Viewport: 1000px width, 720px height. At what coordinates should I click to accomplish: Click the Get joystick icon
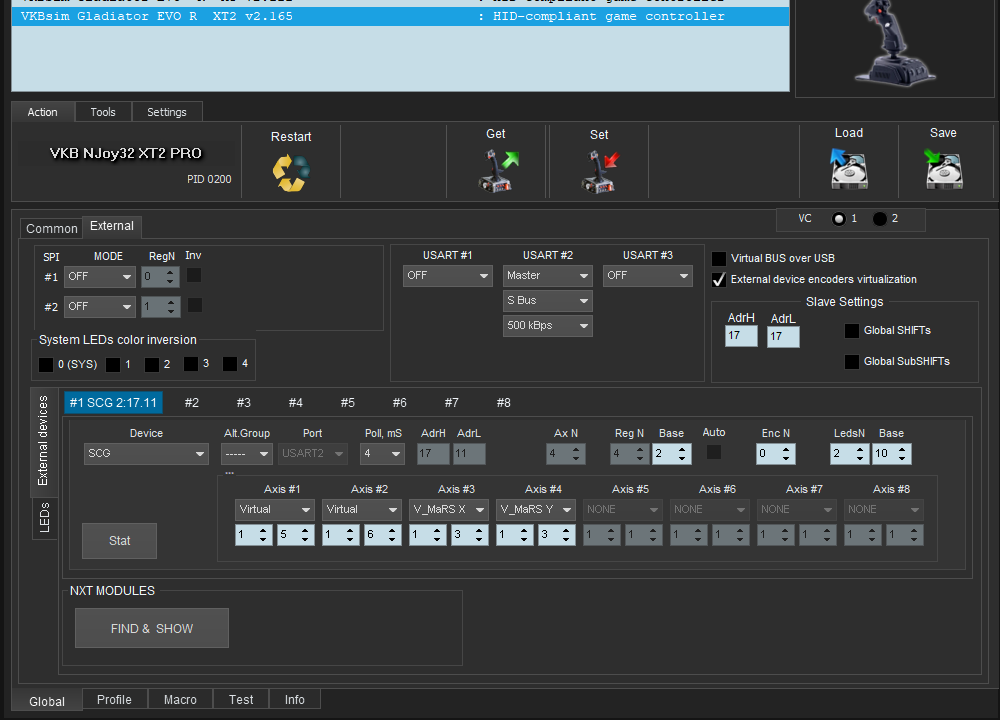(498, 170)
